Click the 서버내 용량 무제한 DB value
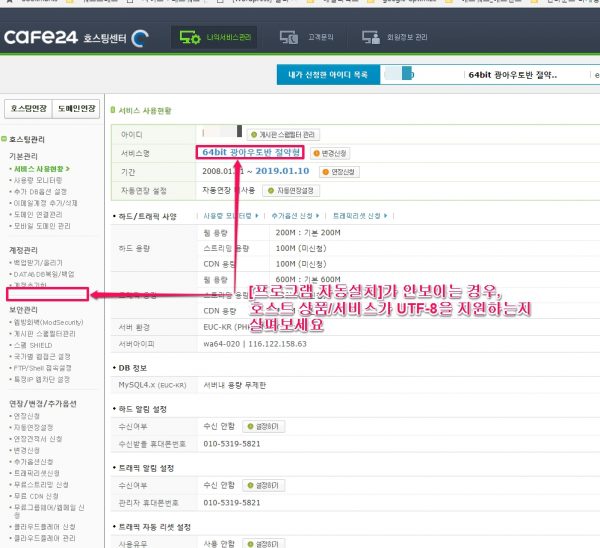Image resolution: width=600 pixels, height=548 pixels. (234, 385)
